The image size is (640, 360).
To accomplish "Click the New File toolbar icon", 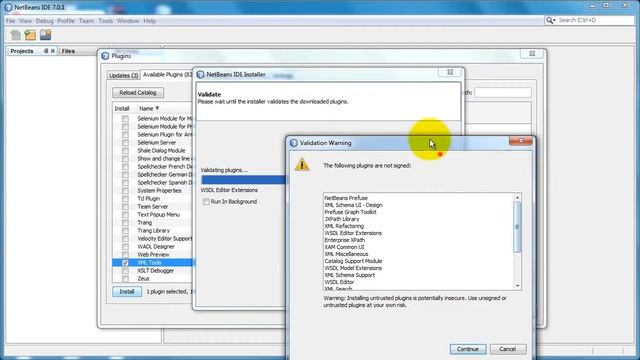I will pyautogui.click(x=16, y=35).
